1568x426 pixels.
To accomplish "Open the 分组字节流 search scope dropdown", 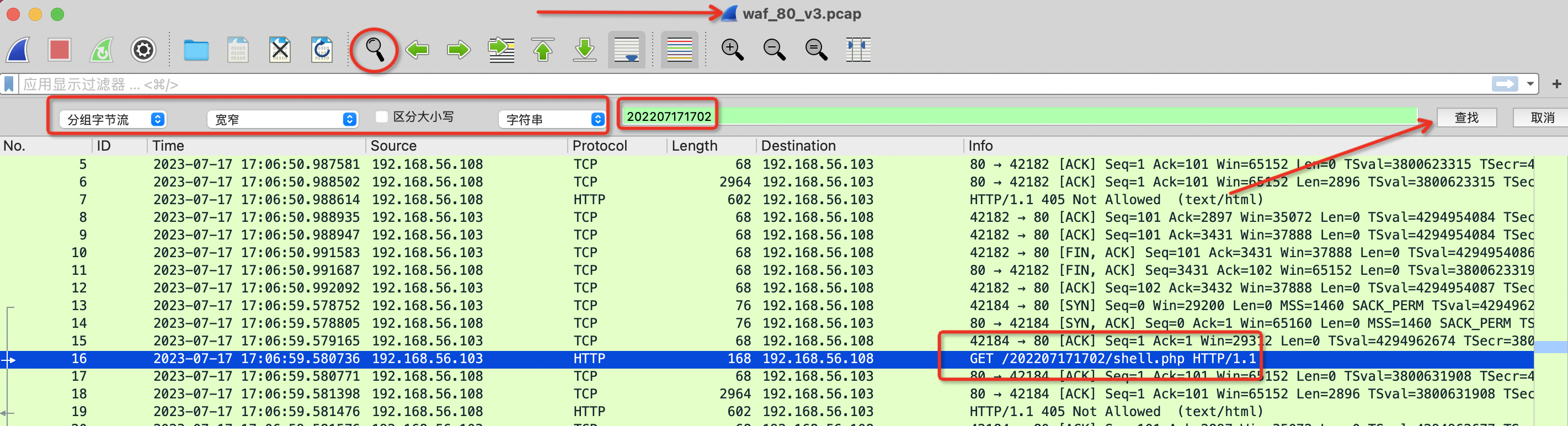I will (114, 119).
